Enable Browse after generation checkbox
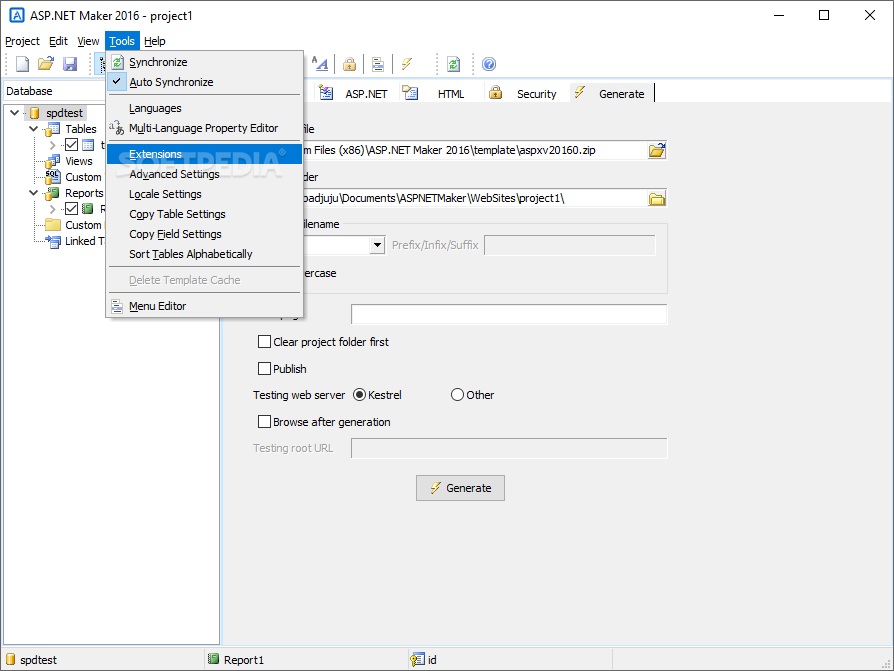 tap(264, 421)
